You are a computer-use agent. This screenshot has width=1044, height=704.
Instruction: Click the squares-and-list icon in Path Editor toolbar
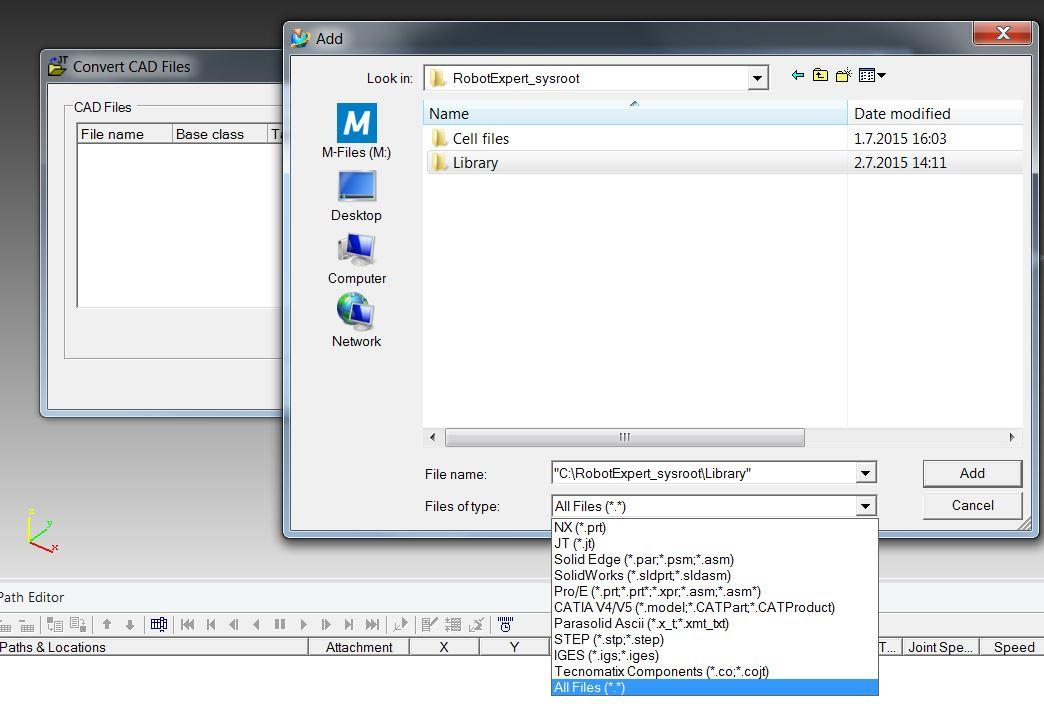click(x=55, y=624)
